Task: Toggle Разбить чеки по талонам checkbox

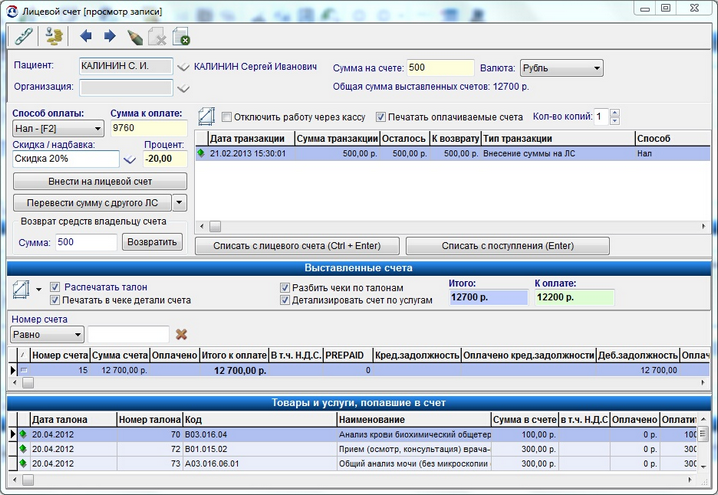Action: click(x=285, y=288)
